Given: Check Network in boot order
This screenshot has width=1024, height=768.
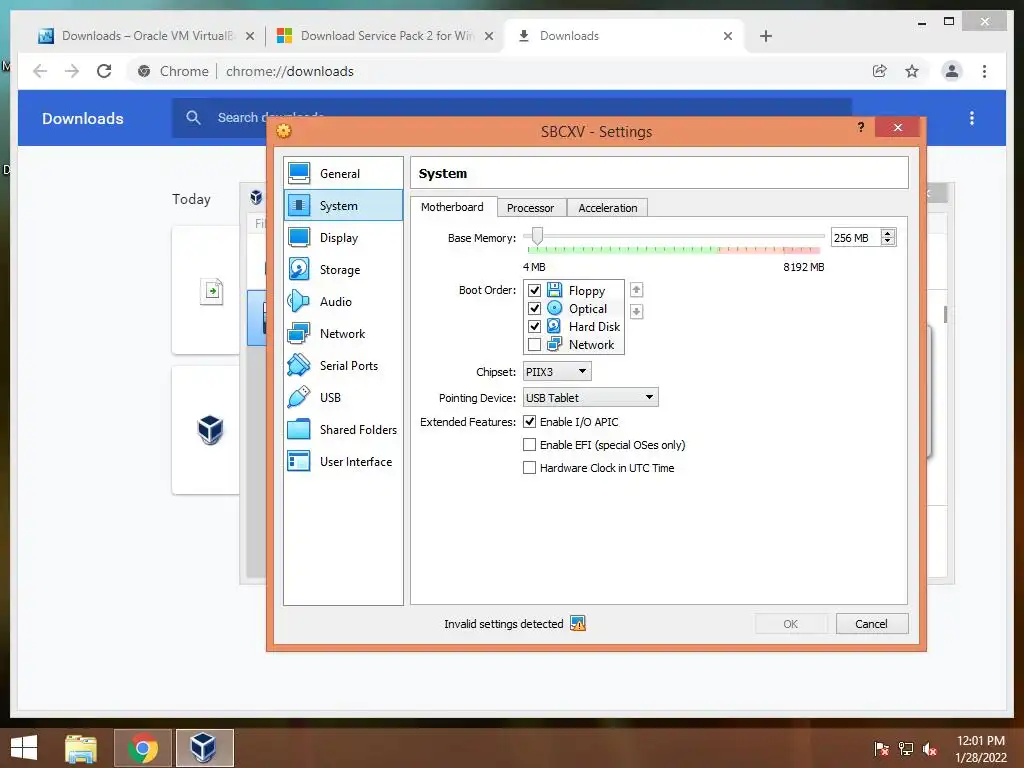Looking at the screenshot, I should (534, 344).
